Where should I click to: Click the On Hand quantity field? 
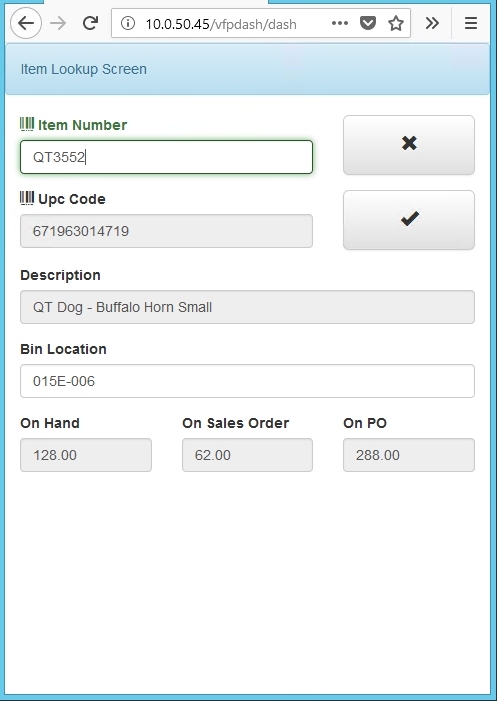coord(86,455)
